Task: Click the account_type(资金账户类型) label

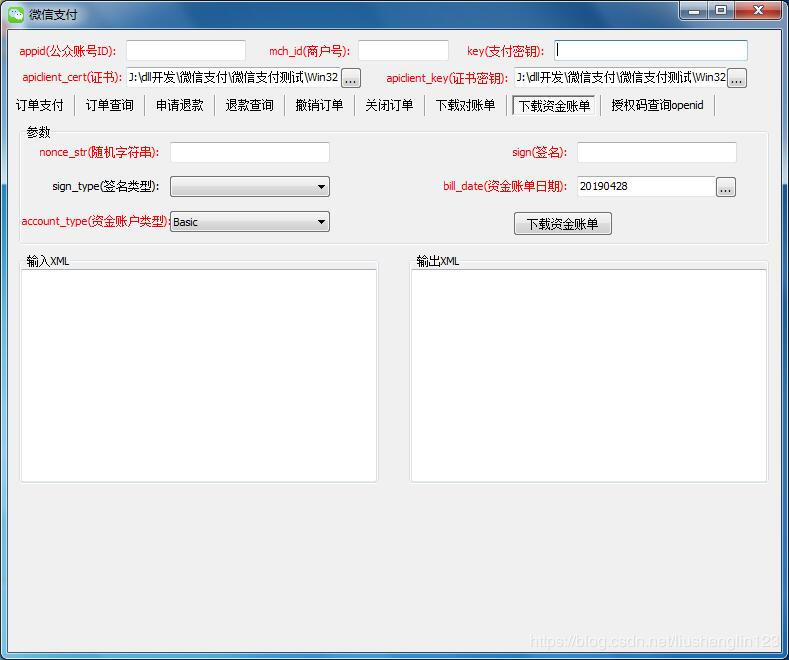Action: [96, 221]
